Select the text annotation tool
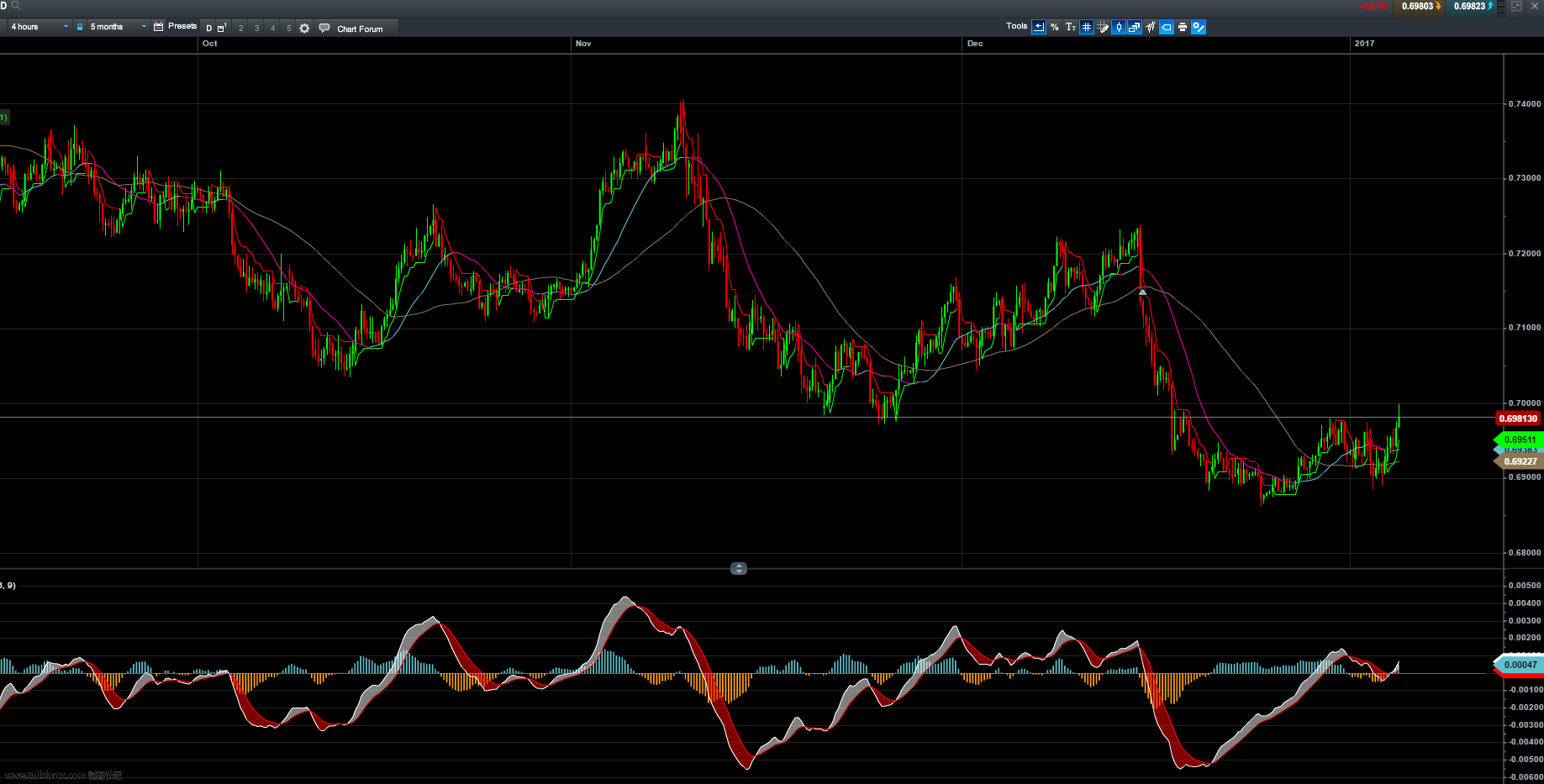 pyautogui.click(x=1071, y=27)
